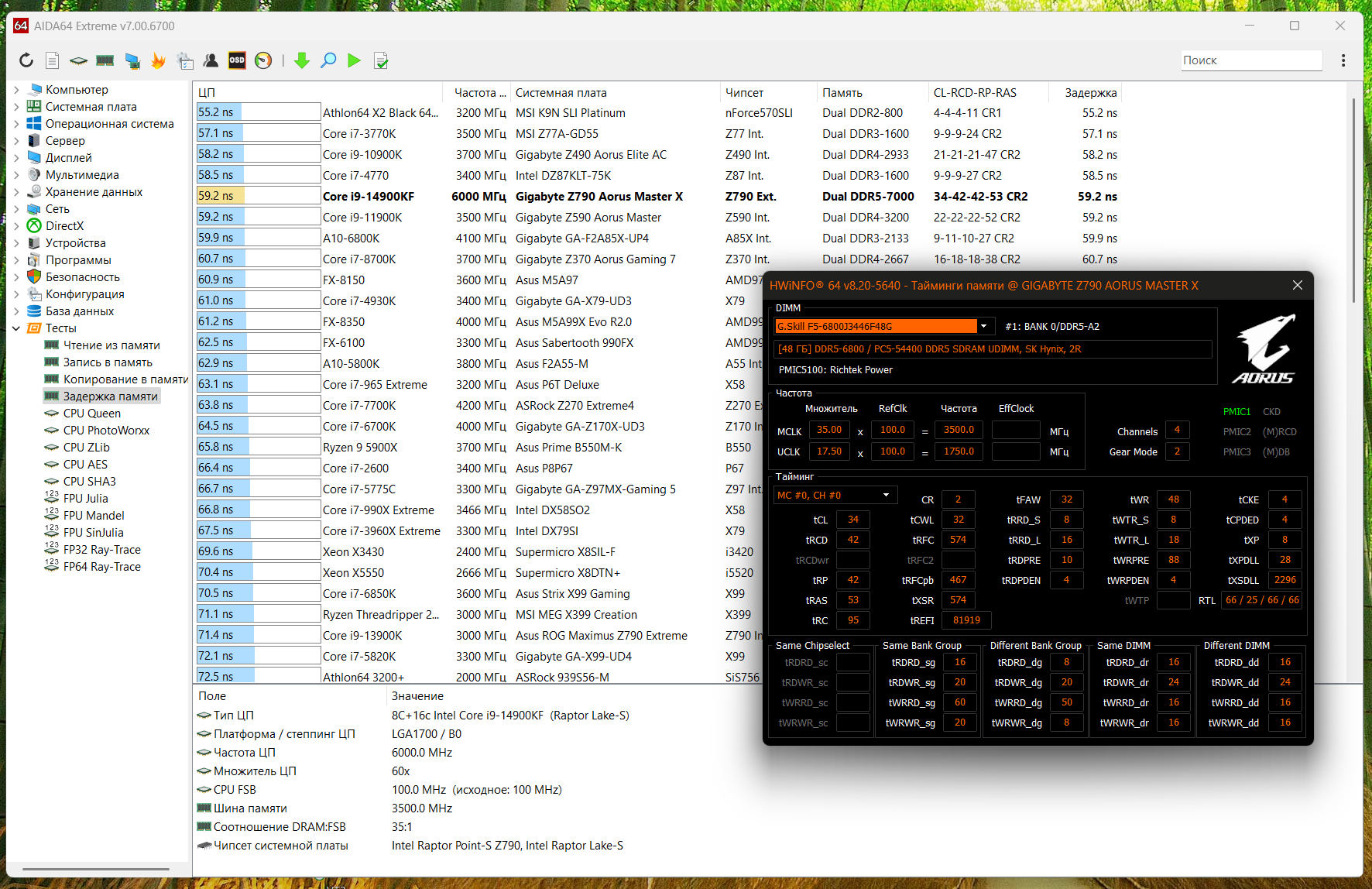Viewport: 1372px width, 889px height.
Task: Click the magnifying glass toolbar icon
Action: tap(328, 60)
